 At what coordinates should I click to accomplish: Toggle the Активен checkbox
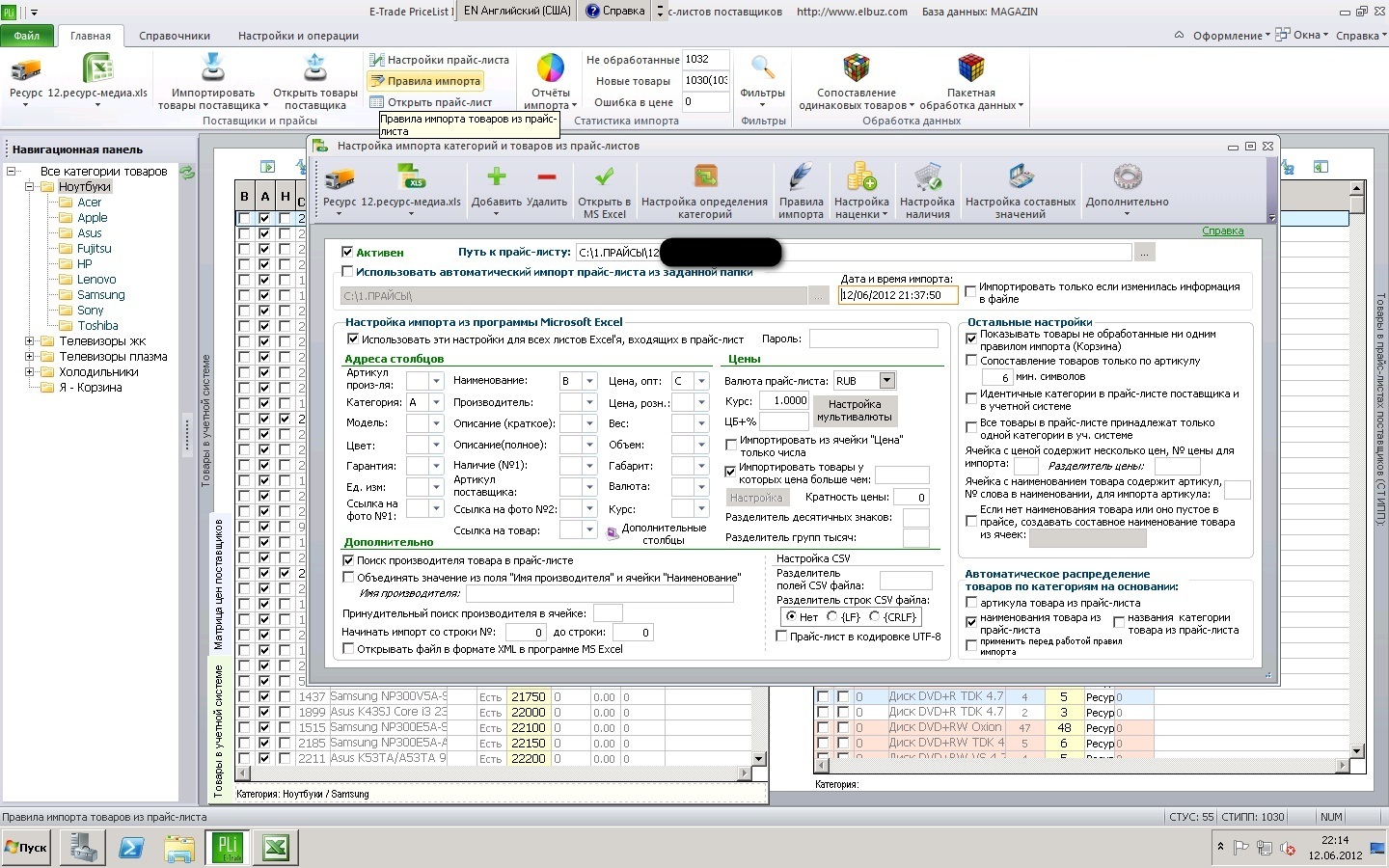(x=347, y=252)
